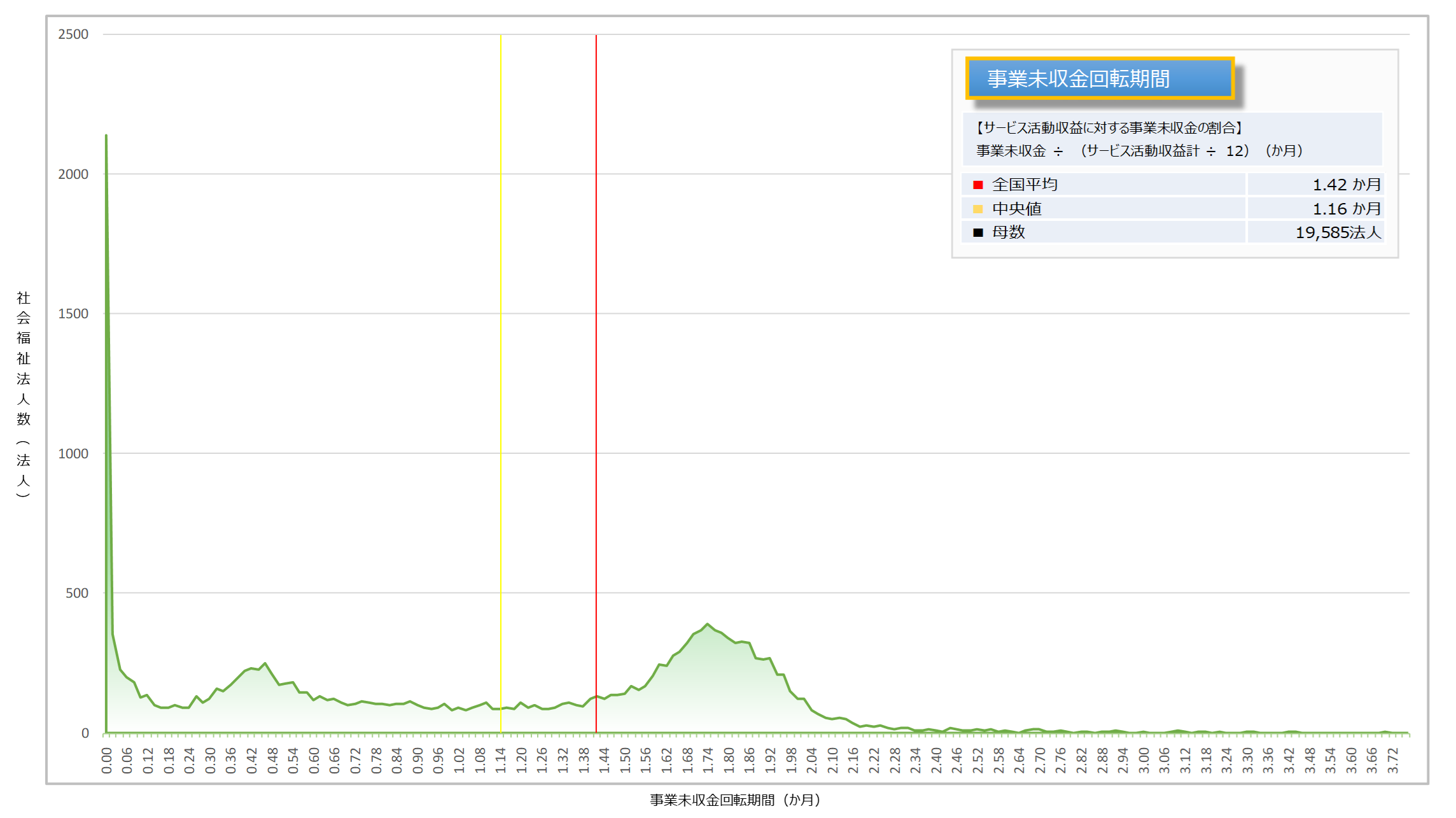The height and width of the screenshot is (818, 1456).
Task: Click the y-axis label 500
Action: tap(77, 593)
